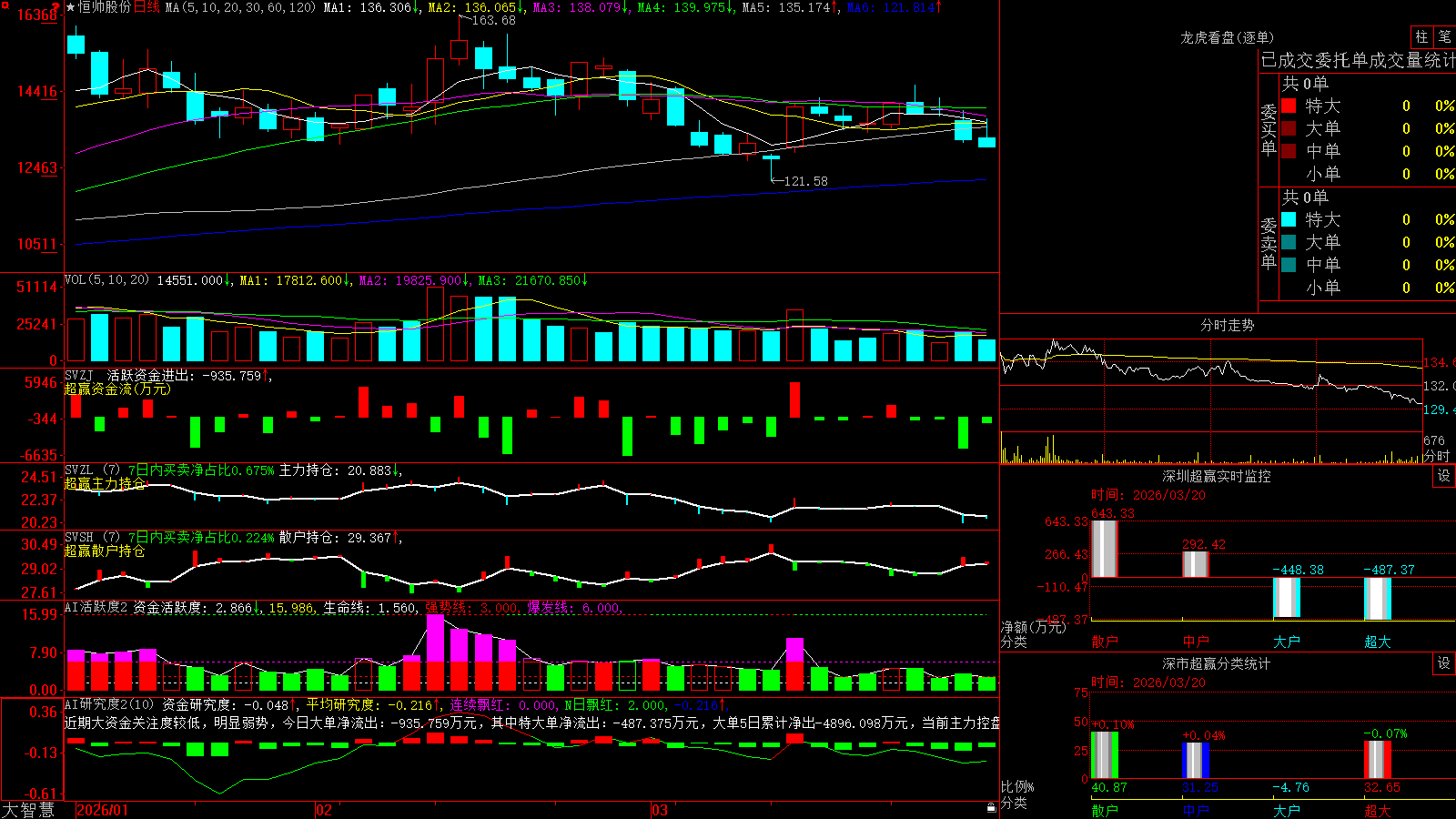Click the 已成交委托单成交量统计 header
The image size is (1456, 819).
1358,60
